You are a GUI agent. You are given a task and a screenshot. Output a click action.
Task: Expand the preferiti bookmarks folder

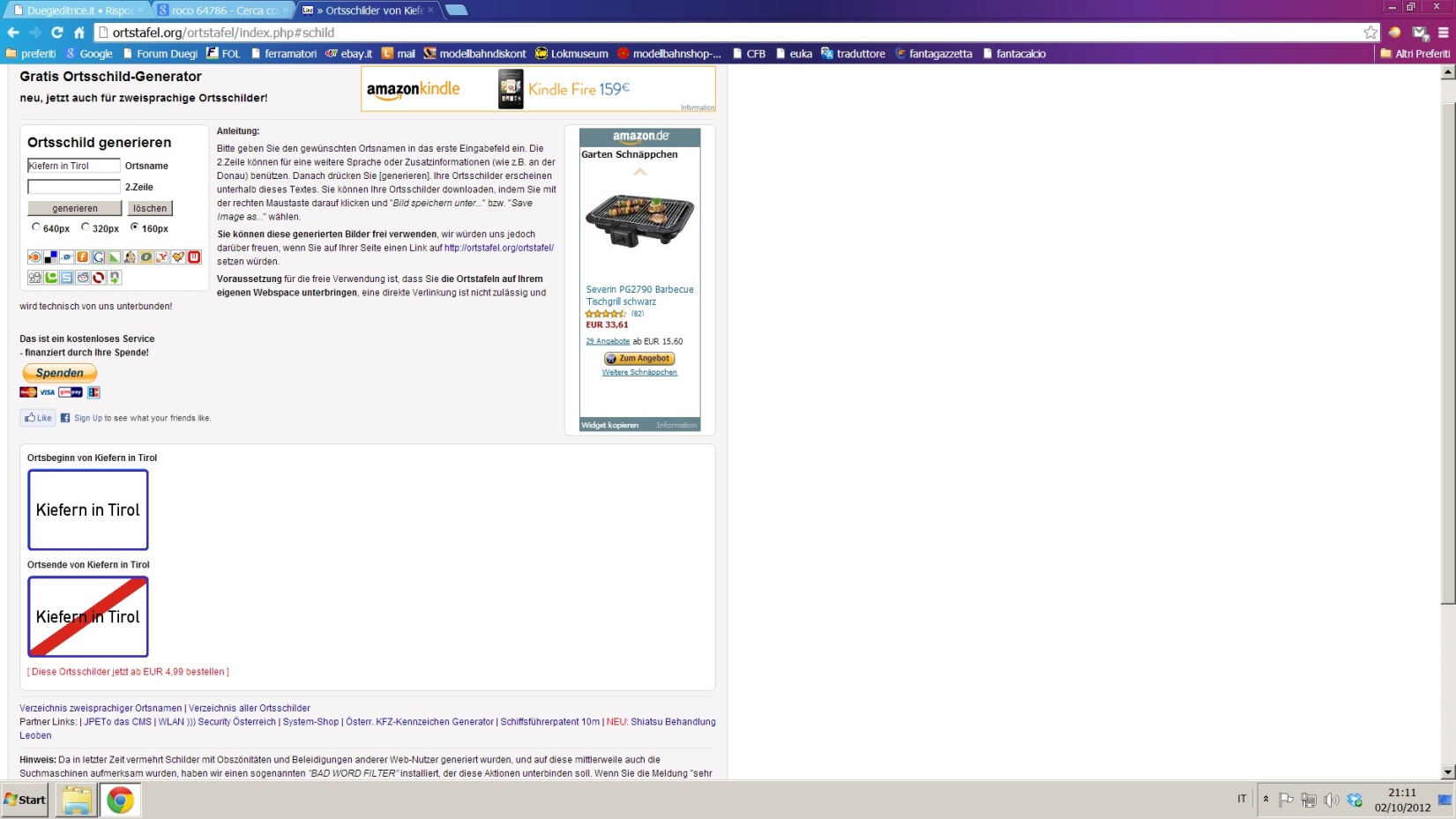click(x=31, y=54)
